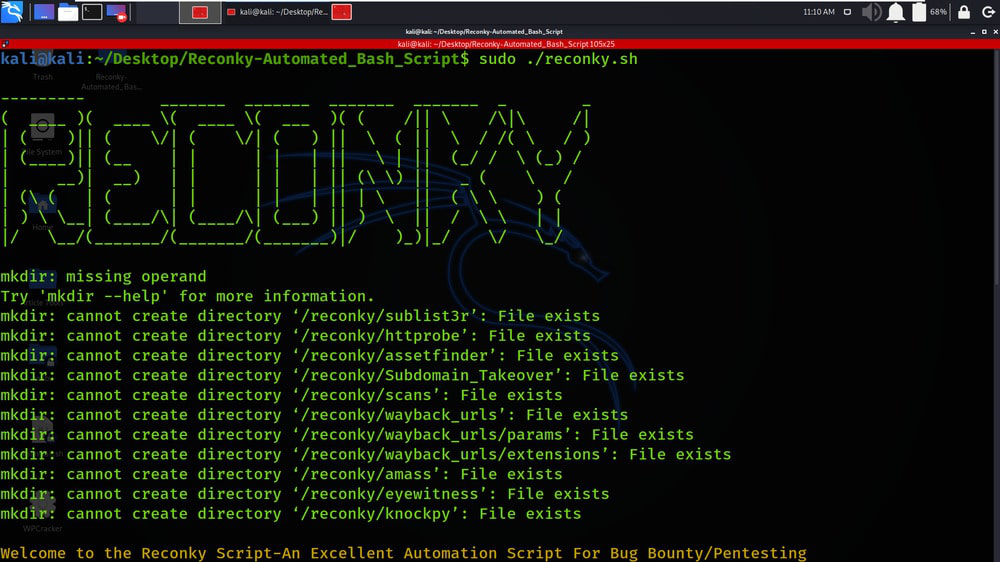Launch terminal emulator from top panel
Viewport: 1000px width, 562px height.
(92, 12)
